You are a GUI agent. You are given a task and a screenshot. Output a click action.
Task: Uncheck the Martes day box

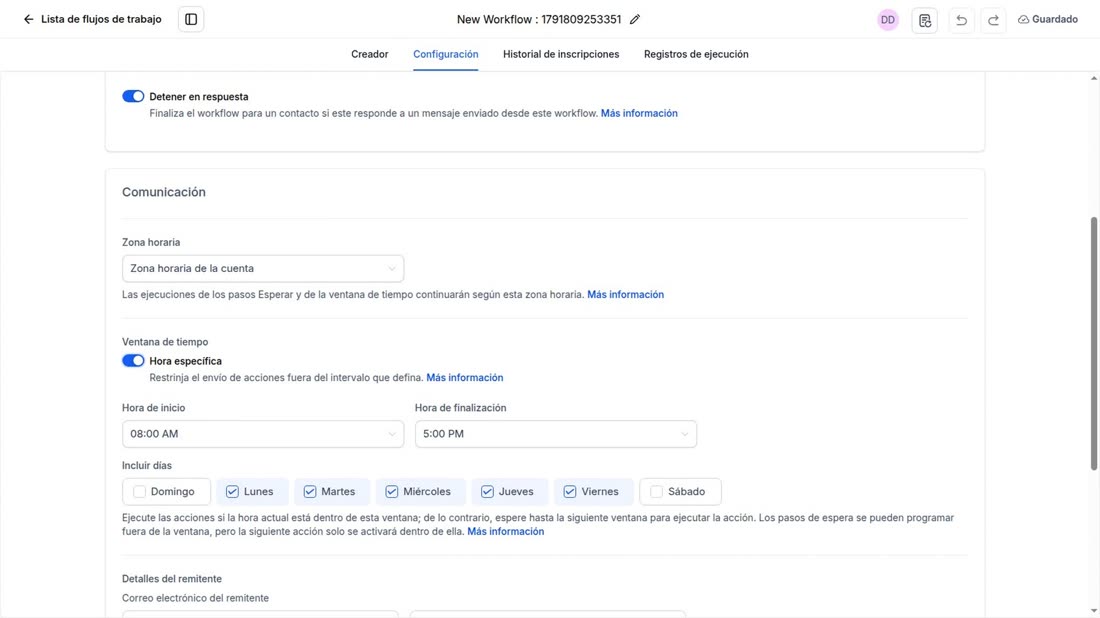tap(309, 492)
